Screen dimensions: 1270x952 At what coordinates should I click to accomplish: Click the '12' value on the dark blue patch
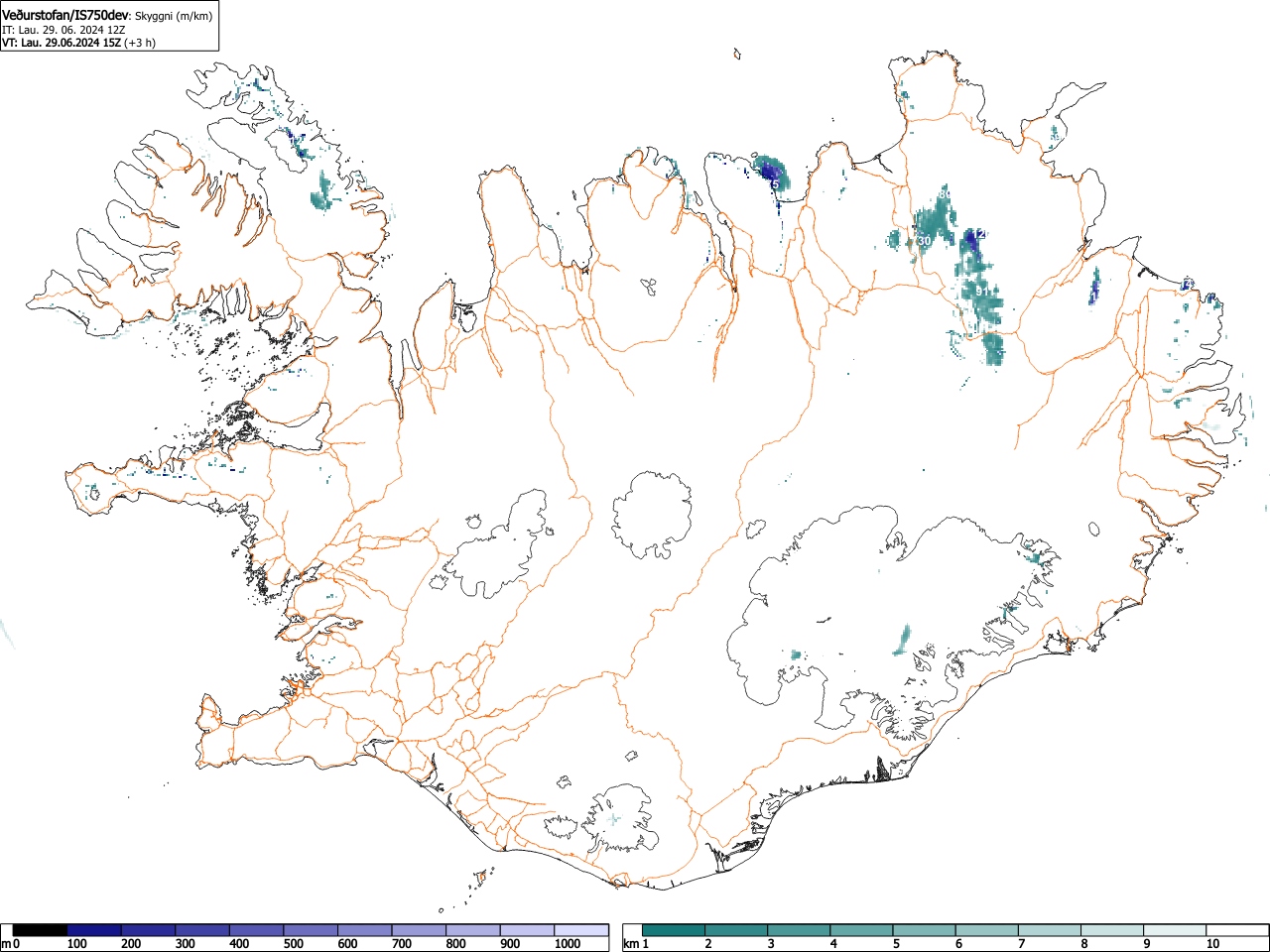tap(979, 234)
